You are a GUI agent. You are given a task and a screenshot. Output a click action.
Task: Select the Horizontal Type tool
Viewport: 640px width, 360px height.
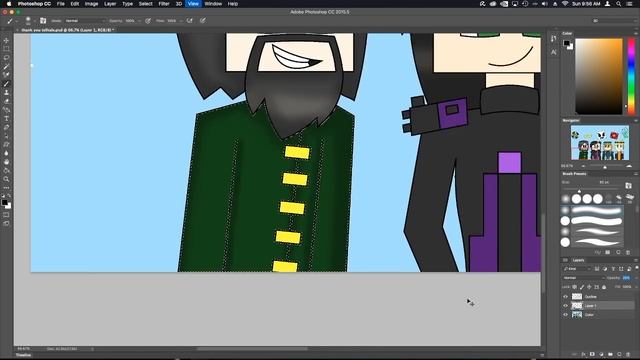point(6,118)
